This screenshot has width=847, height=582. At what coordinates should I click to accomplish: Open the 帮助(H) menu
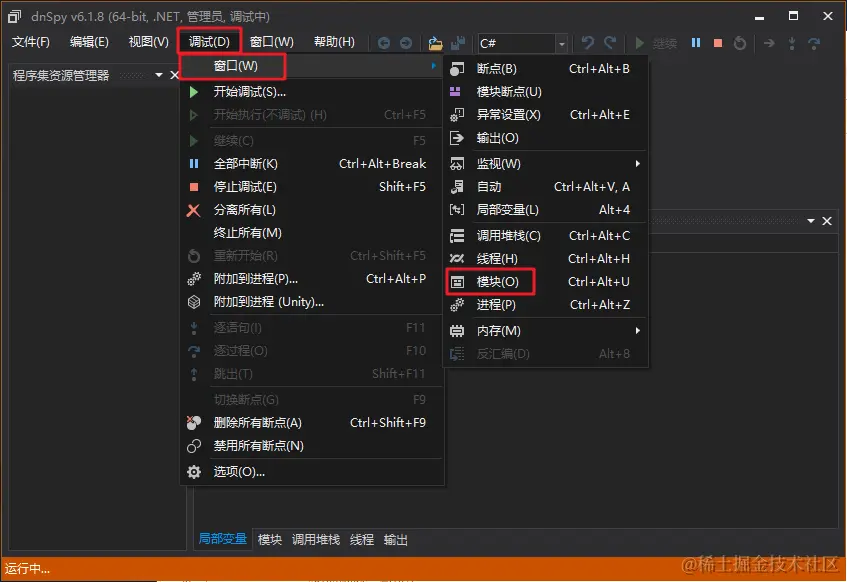pos(334,42)
